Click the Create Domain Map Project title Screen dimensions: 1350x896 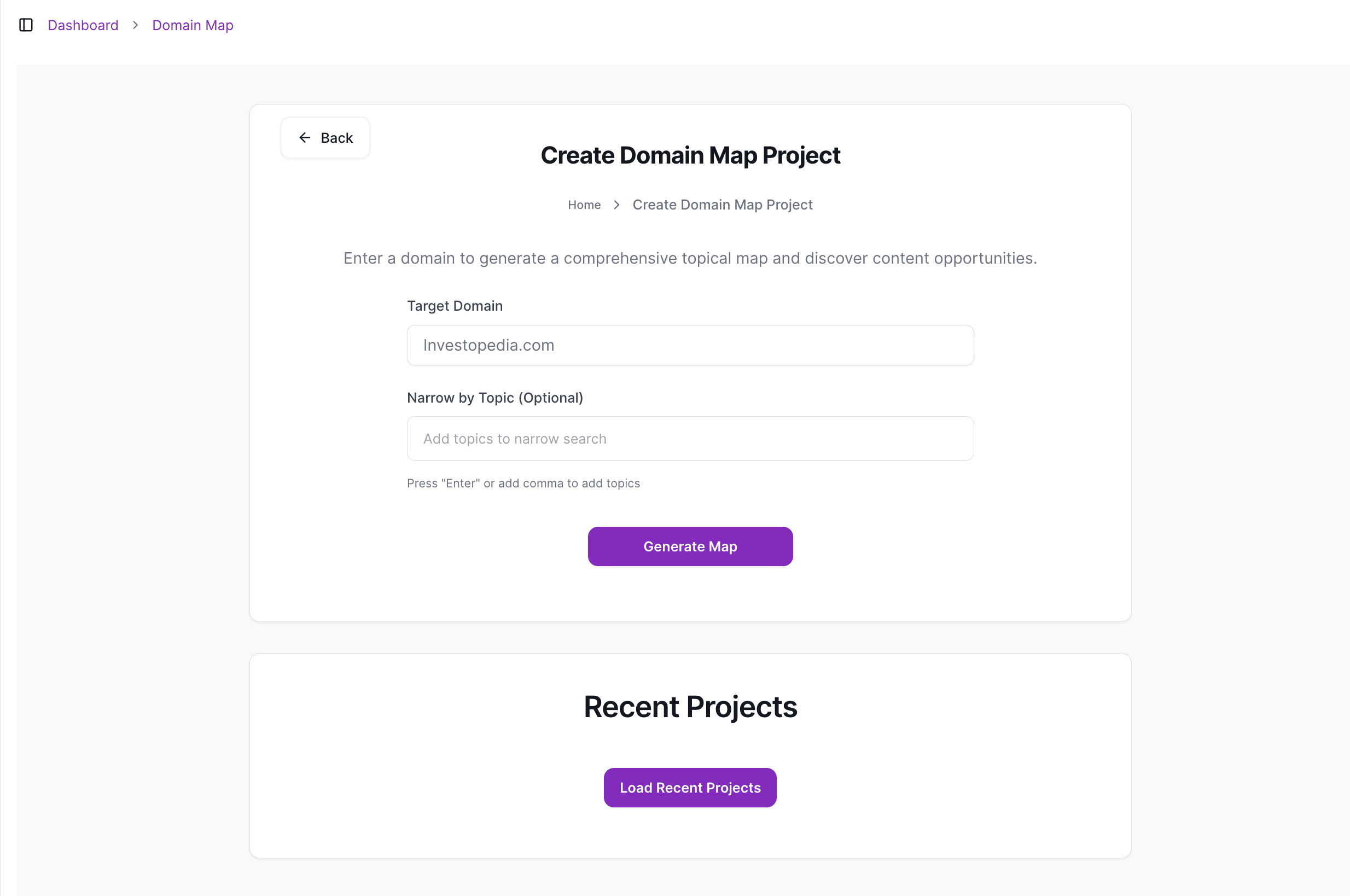point(690,155)
